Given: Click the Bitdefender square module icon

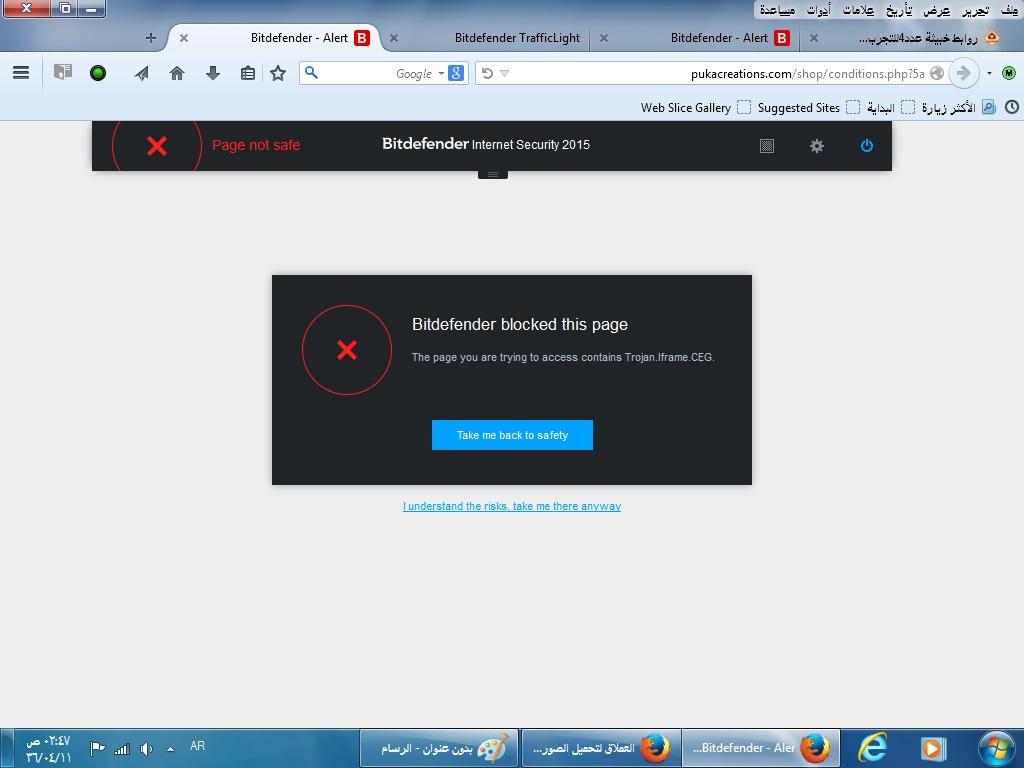Looking at the screenshot, I should pyautogui.click(x=767, y=146).
